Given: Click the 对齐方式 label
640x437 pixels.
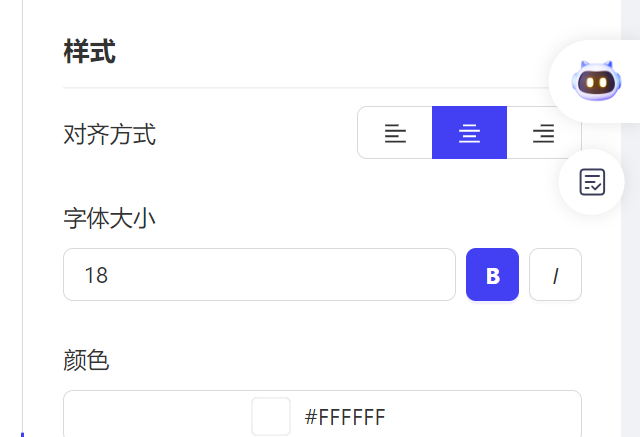Looking at the screenshot, I should click(109, 134).
